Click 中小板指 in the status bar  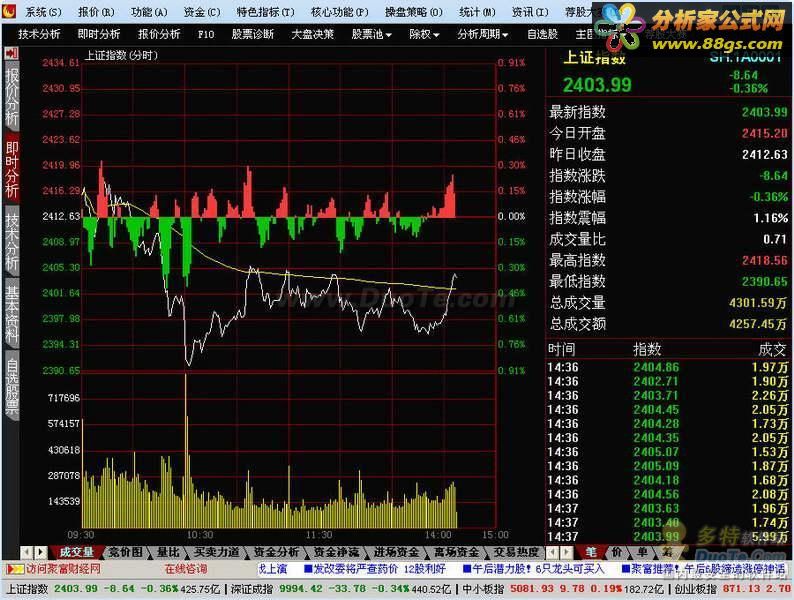tap(484, 589)
